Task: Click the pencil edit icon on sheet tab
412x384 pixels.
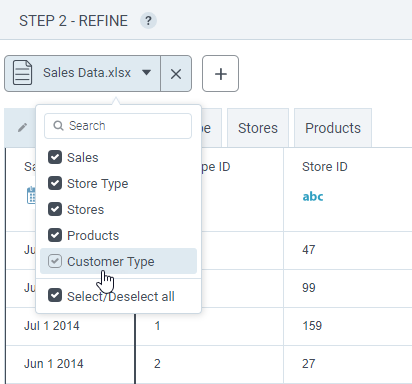Action: pos(22,127)
